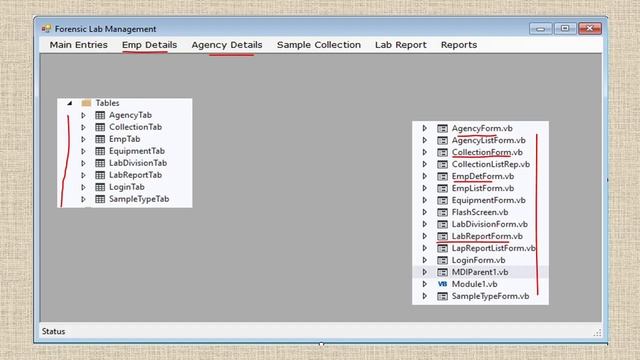The width and height of the screenshot is (640, 360).
Task: Select the LapReportListForm.vb file name
Action: point(493,249)
